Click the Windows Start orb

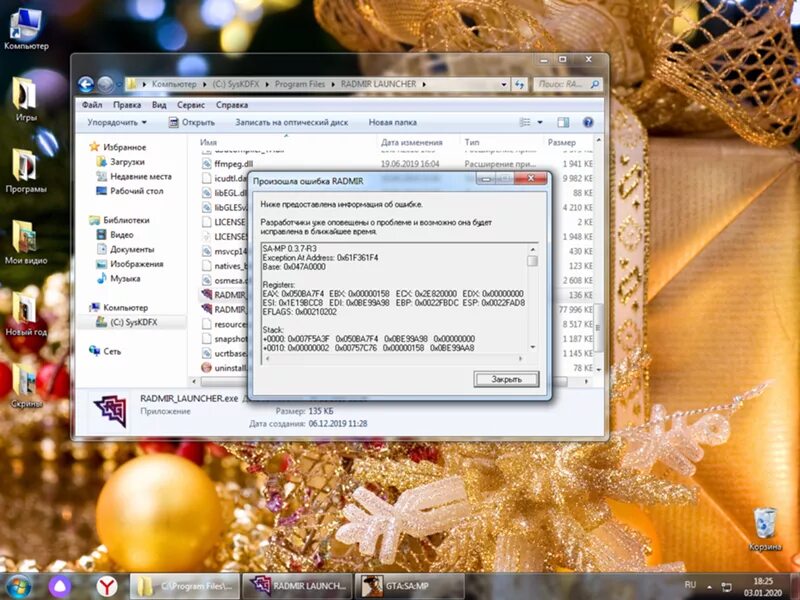pos(19,586)
